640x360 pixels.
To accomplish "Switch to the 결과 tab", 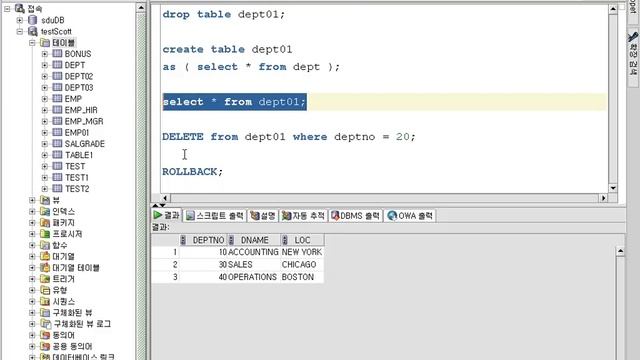I will tap(167, 215).
